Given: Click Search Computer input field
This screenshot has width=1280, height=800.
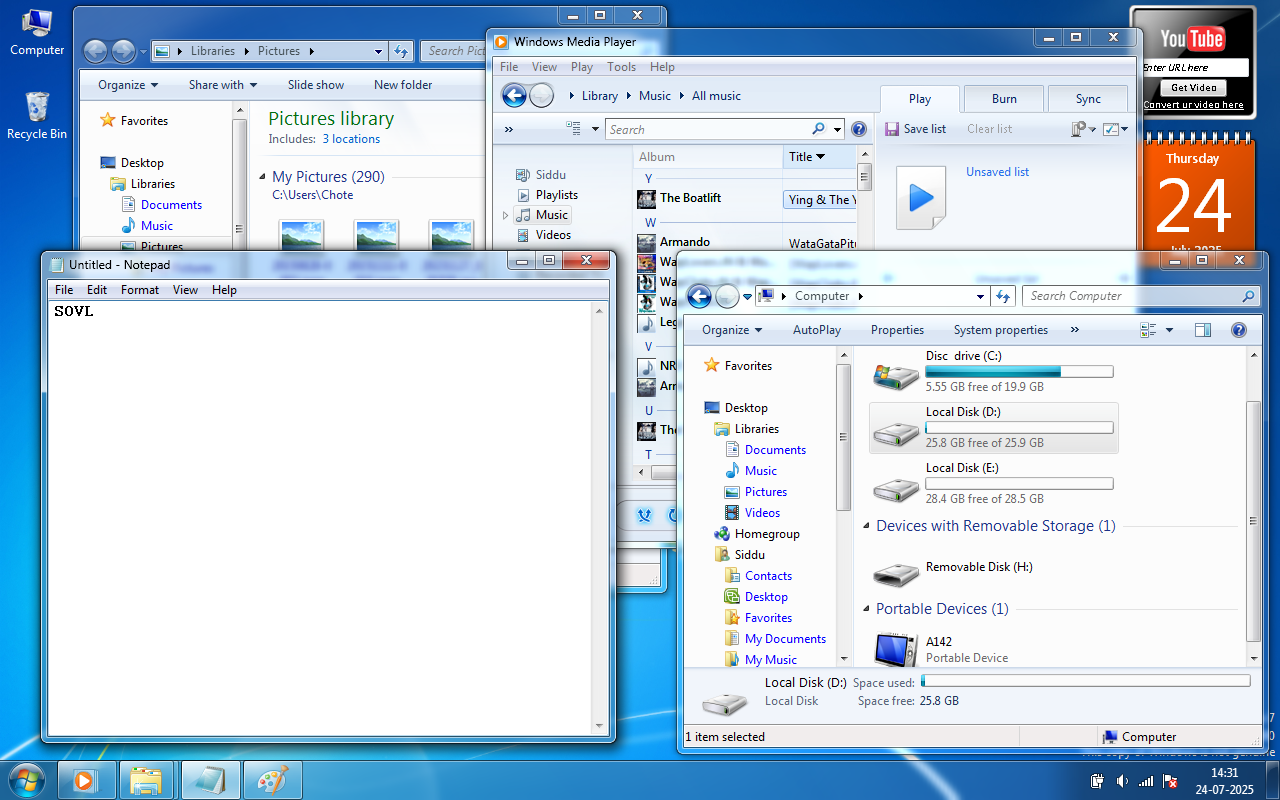Looking at the screenshot, I should [x=1139, y=296].
